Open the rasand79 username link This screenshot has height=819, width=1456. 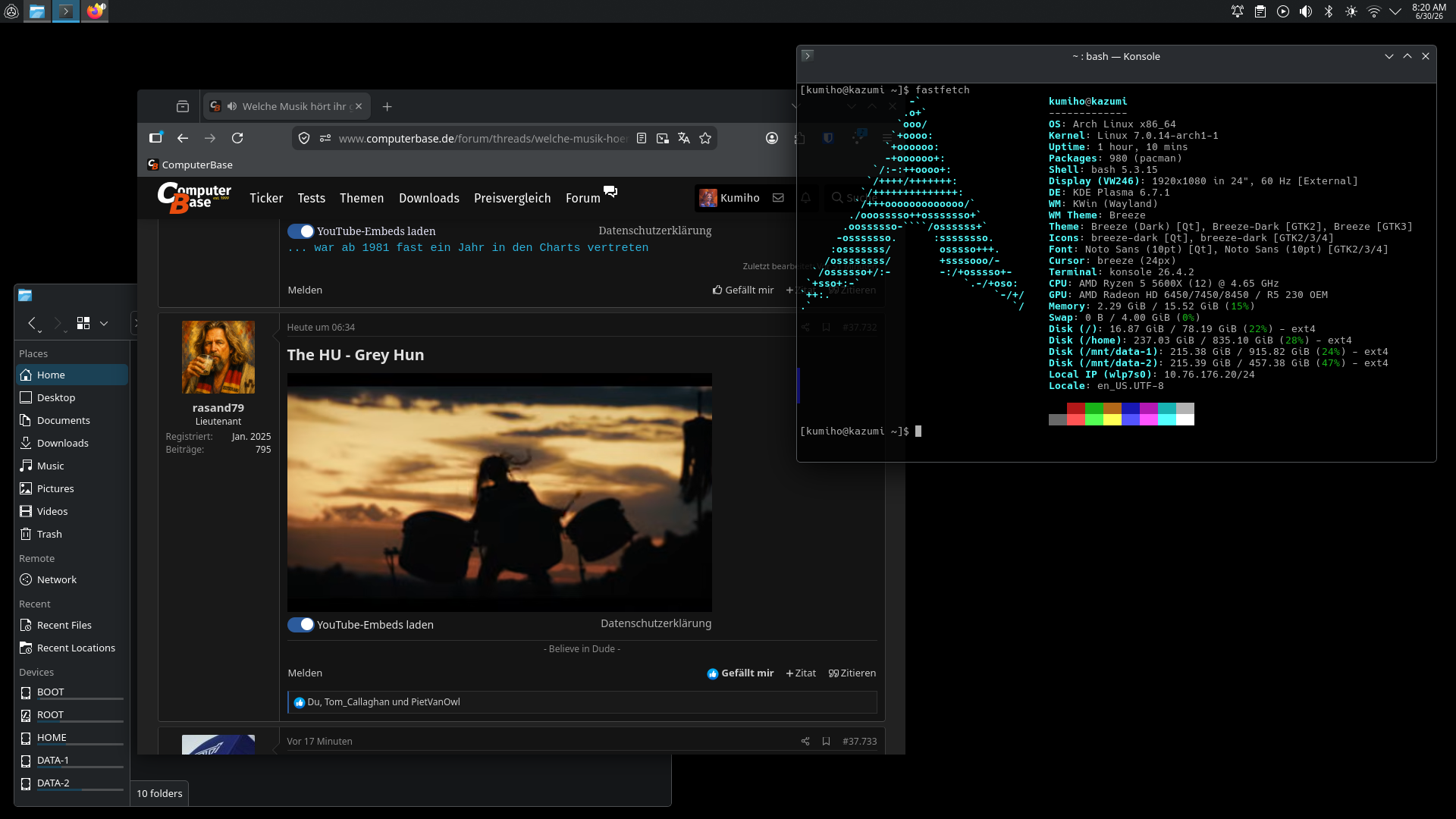[x=218, y=408]
